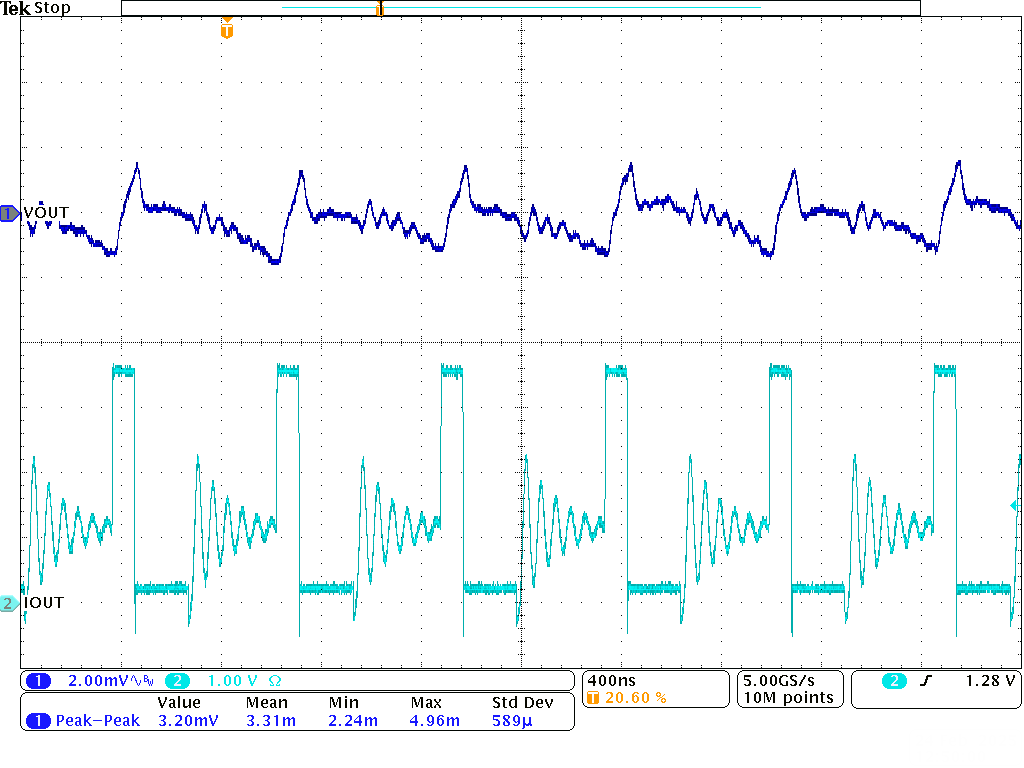Select the Peak-Peak measurement row label

97,720
